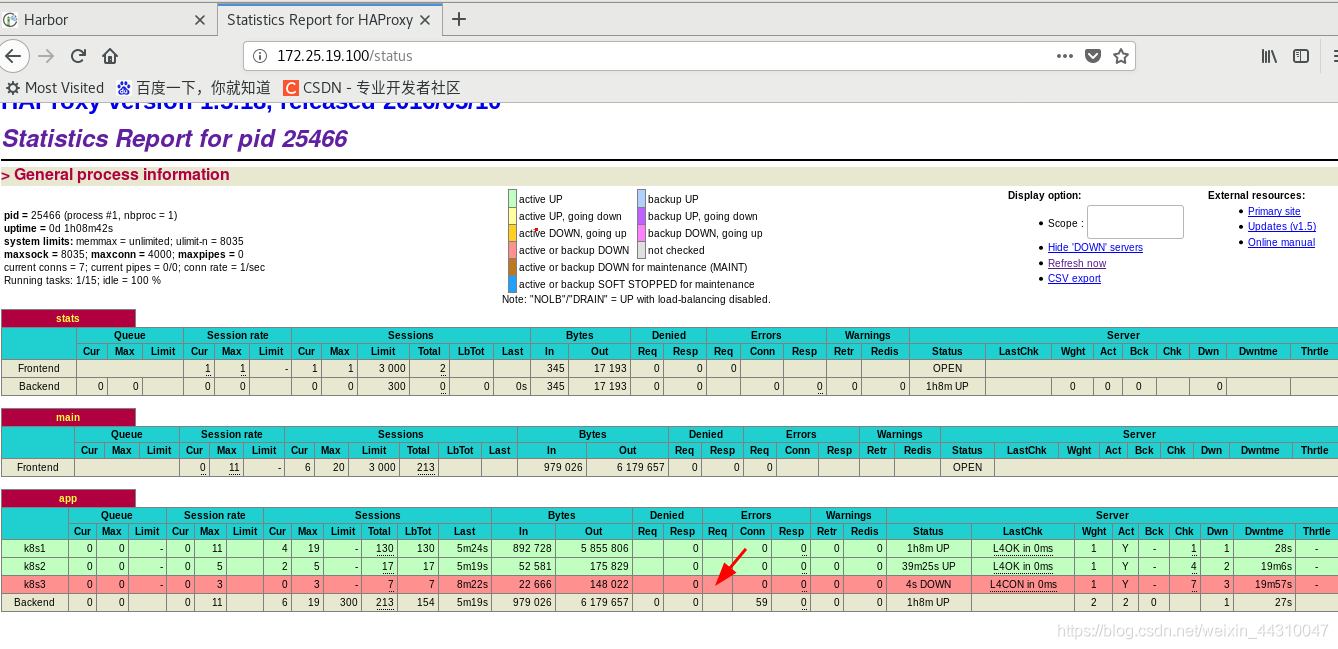Open the 百度一下 bookmark
Screen dimensions: 1338x649
click(194, 88)
